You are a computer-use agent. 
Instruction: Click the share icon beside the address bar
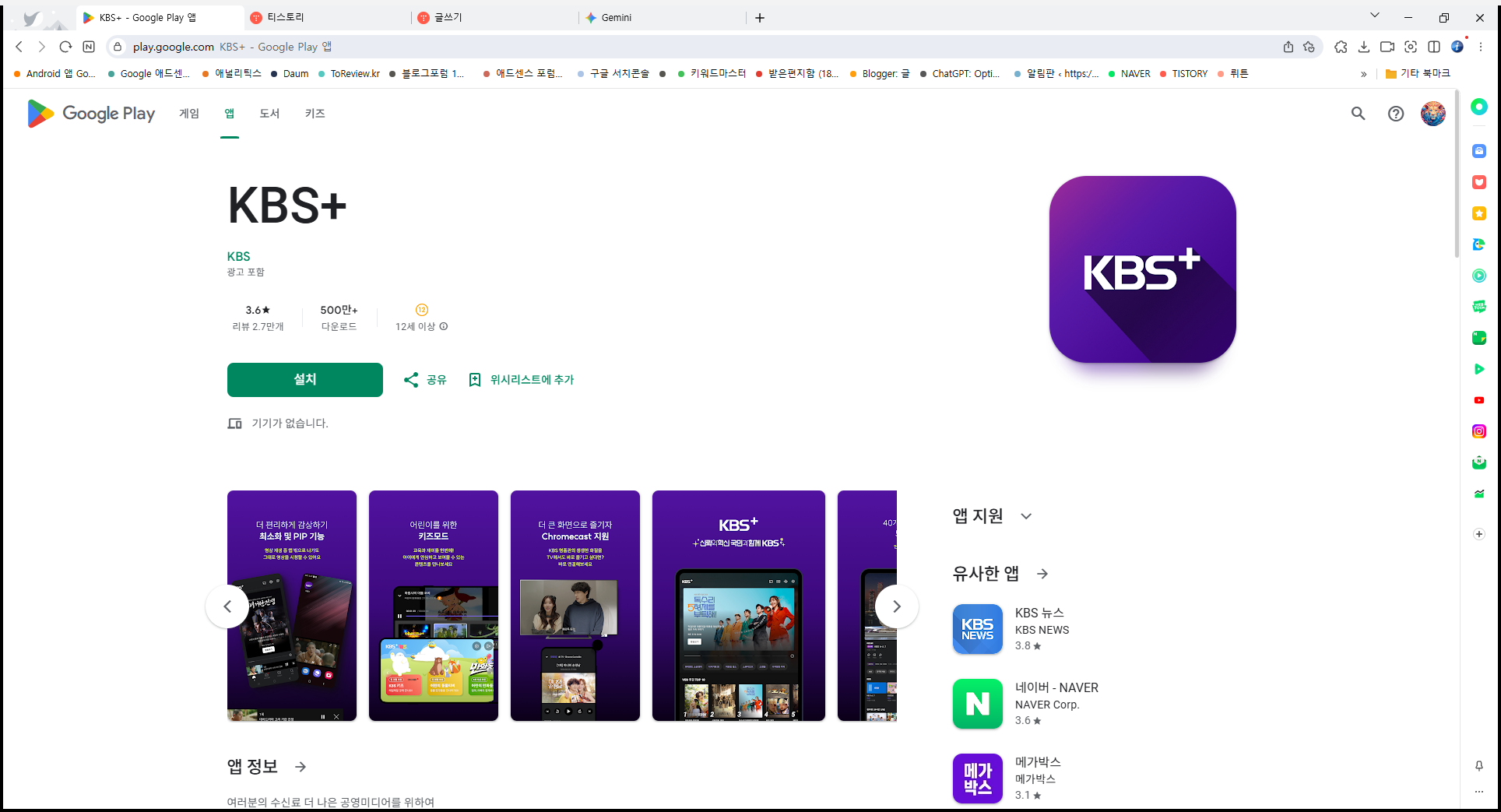click(x=1289, y=47)
